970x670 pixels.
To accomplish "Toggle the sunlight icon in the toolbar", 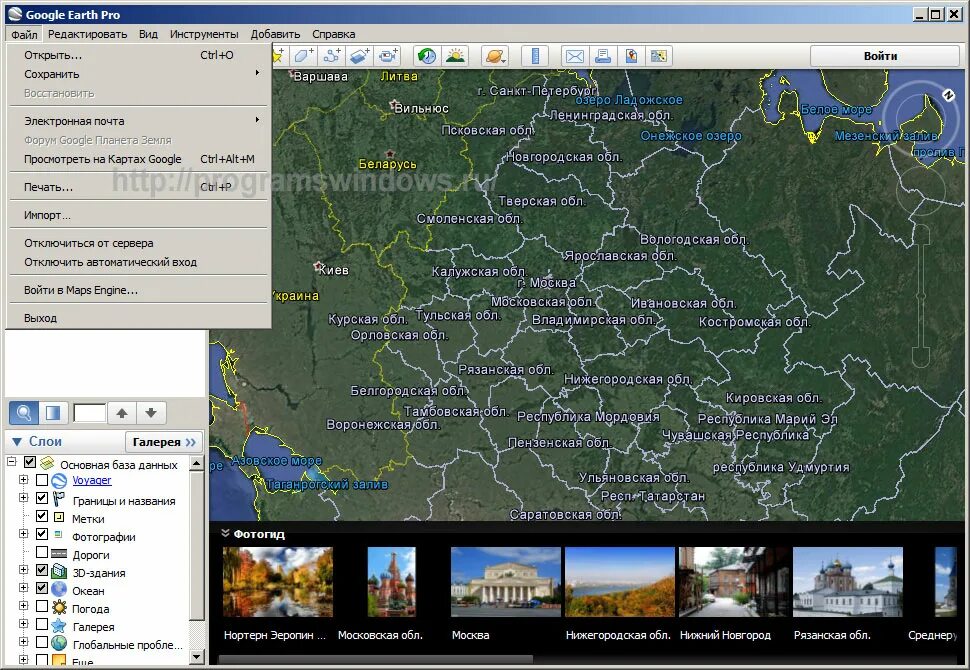I will click(455, 56).
